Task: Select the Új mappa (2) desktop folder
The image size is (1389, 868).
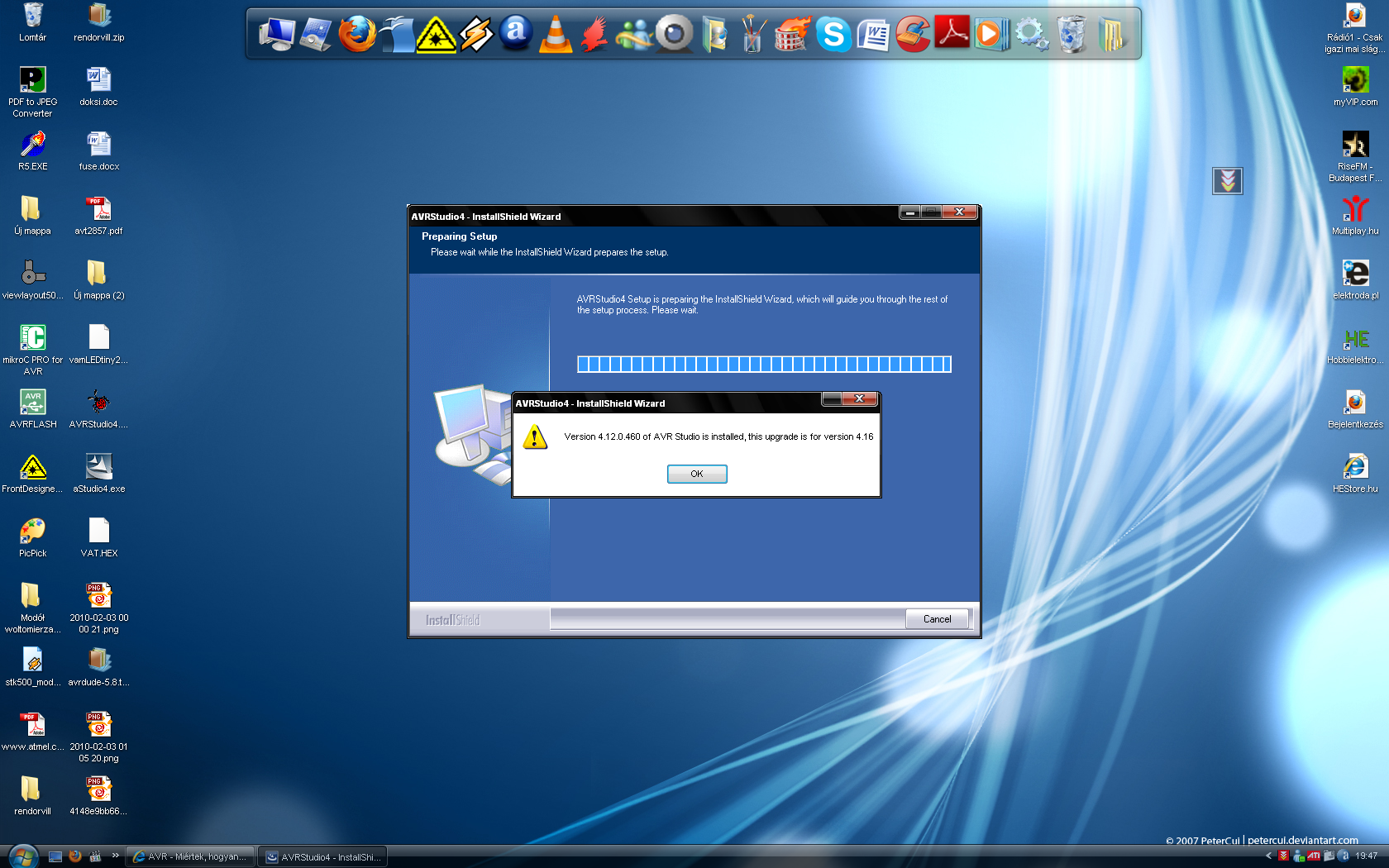Action: [99, 280]
